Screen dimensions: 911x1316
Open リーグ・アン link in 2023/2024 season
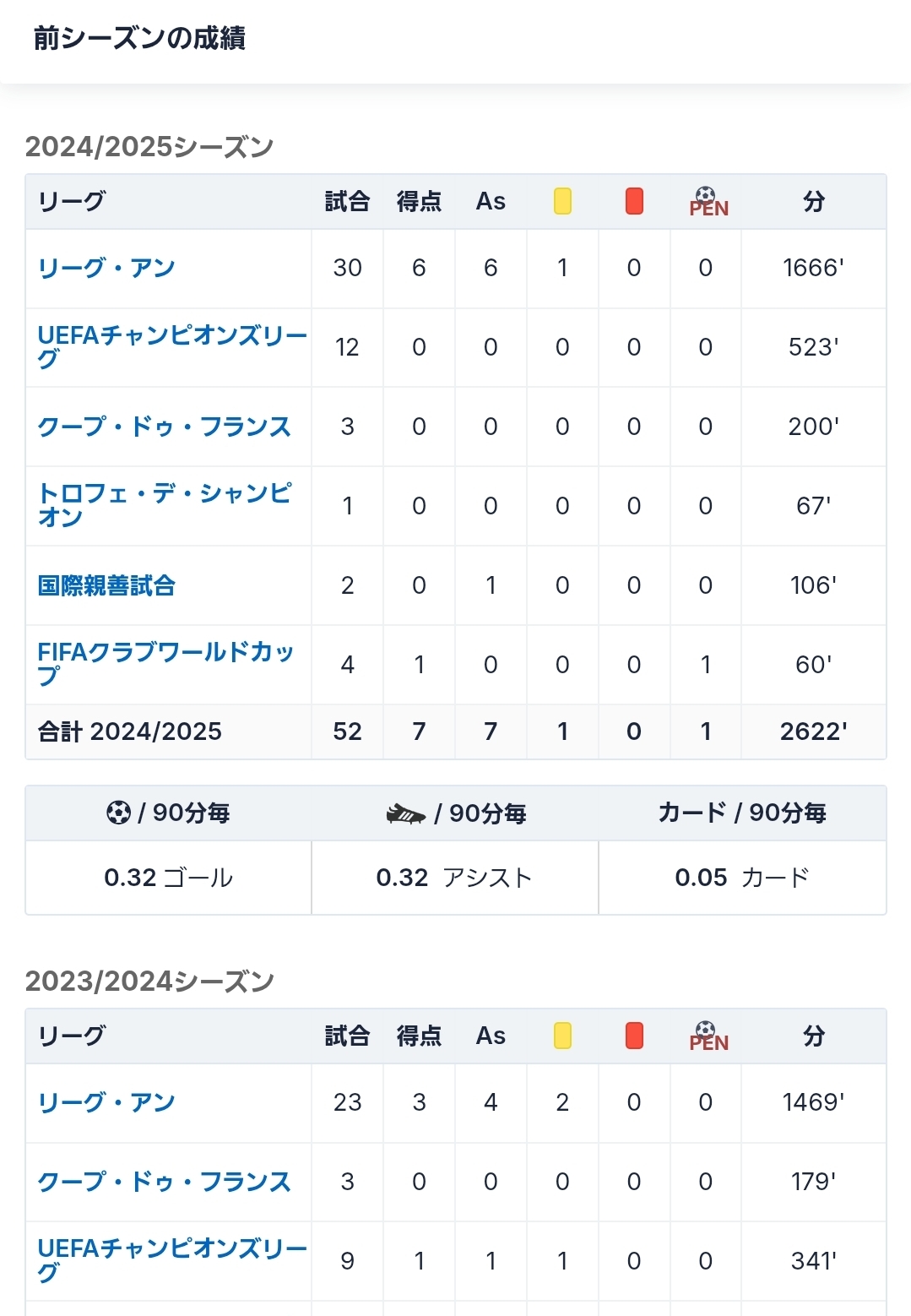106,1102
